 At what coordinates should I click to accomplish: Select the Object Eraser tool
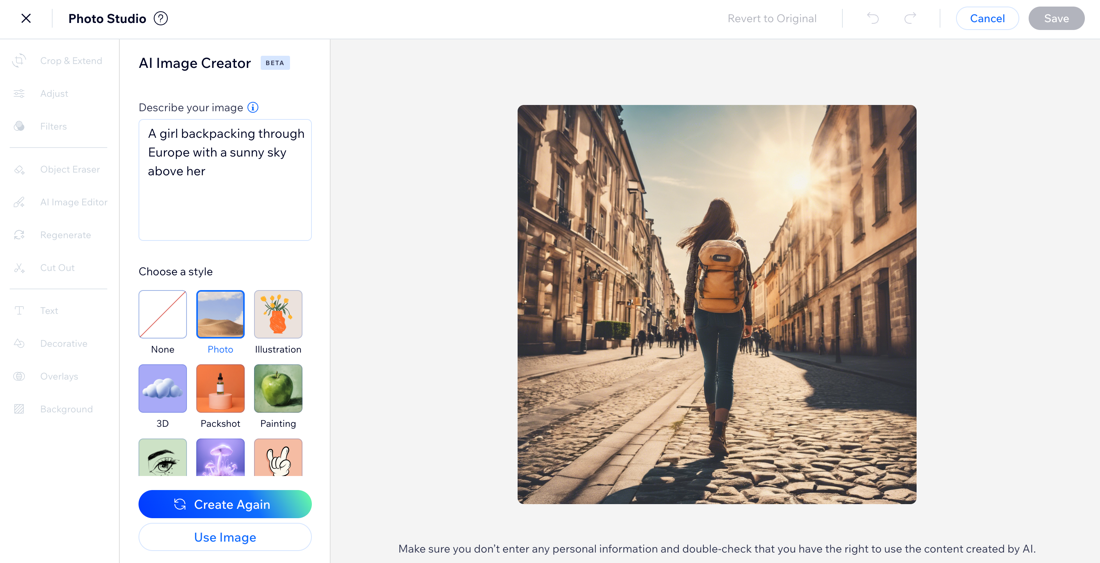pos(60,170)
